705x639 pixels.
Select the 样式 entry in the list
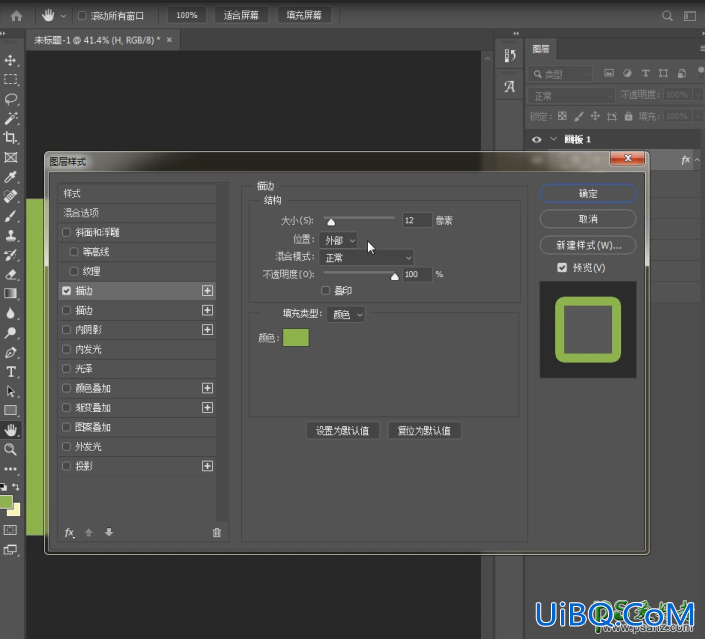tap(137, 193)
